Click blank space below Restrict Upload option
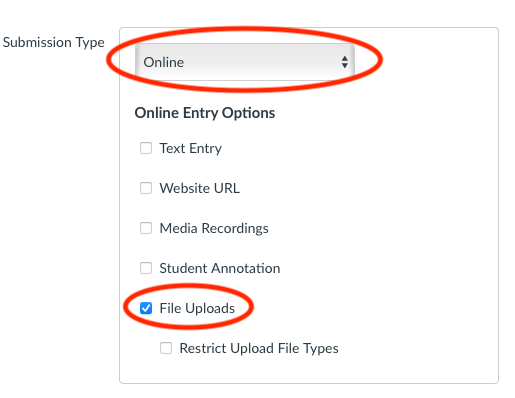The image size is (515, 398). click(309, 370)
